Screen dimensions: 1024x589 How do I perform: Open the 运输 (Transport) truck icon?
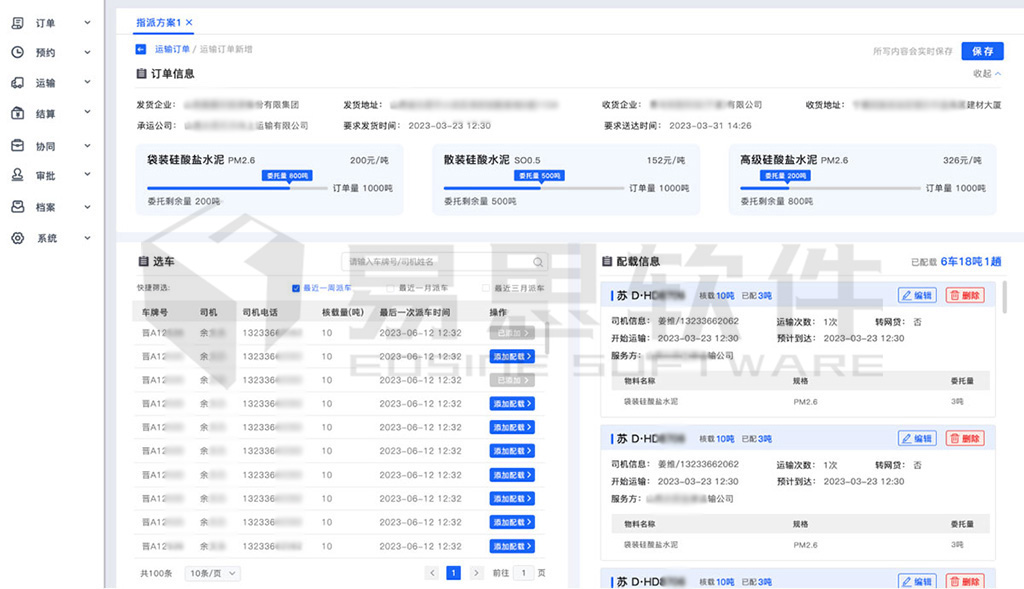(x=16, y=82)
